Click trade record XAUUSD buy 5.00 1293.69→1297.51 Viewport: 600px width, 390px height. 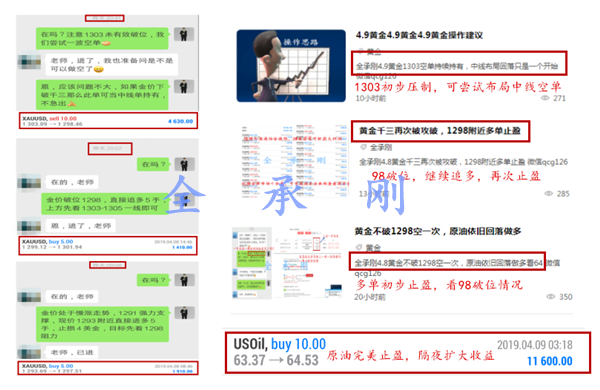pyautogui.click(x=108, y=368)
